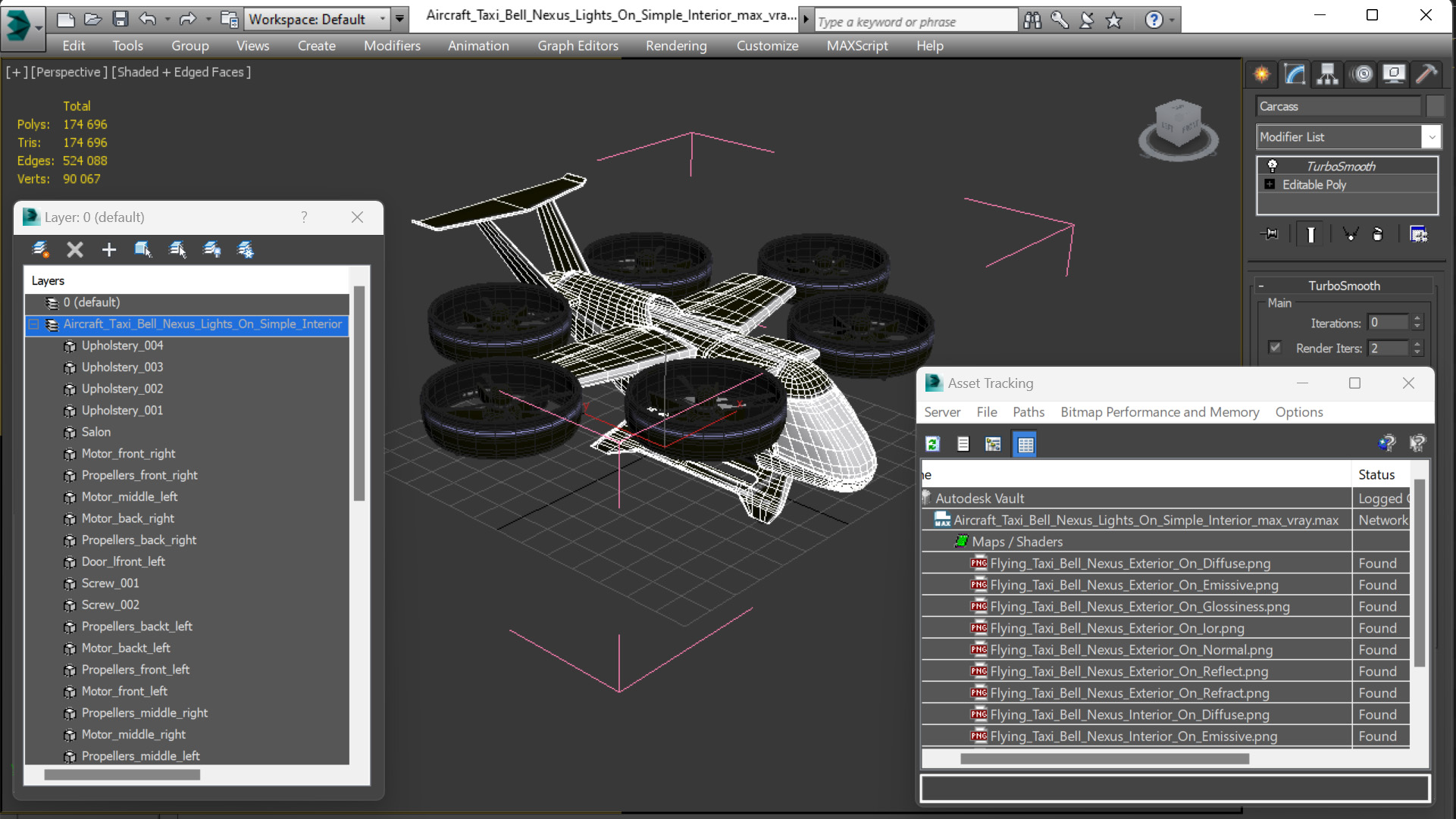
Task: Select the Motor_front_right object
Action: (x=128, y=454)
